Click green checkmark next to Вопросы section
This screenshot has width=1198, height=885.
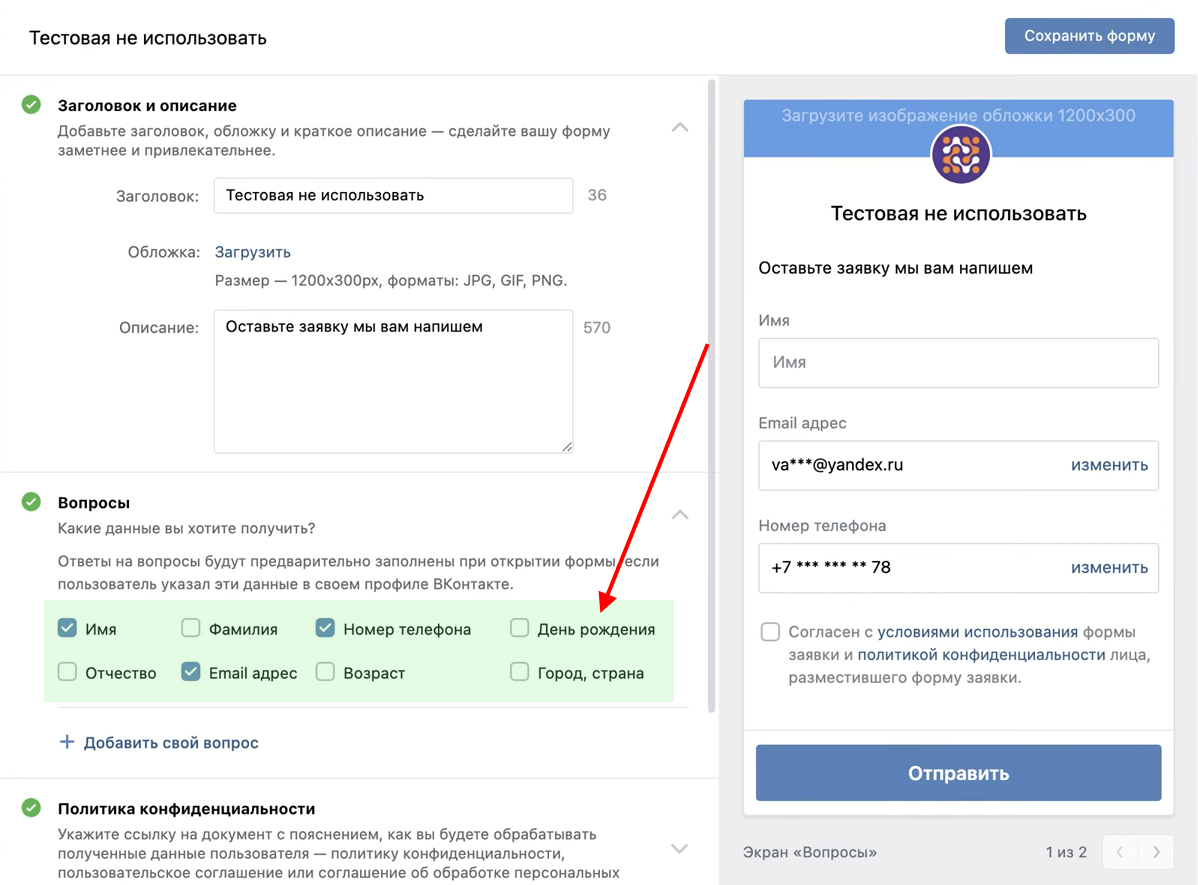coord(32,502)
